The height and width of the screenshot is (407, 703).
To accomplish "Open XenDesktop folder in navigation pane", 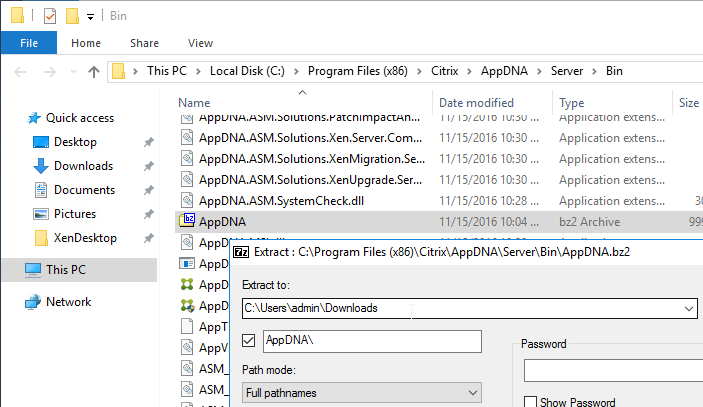I will 85,238.
